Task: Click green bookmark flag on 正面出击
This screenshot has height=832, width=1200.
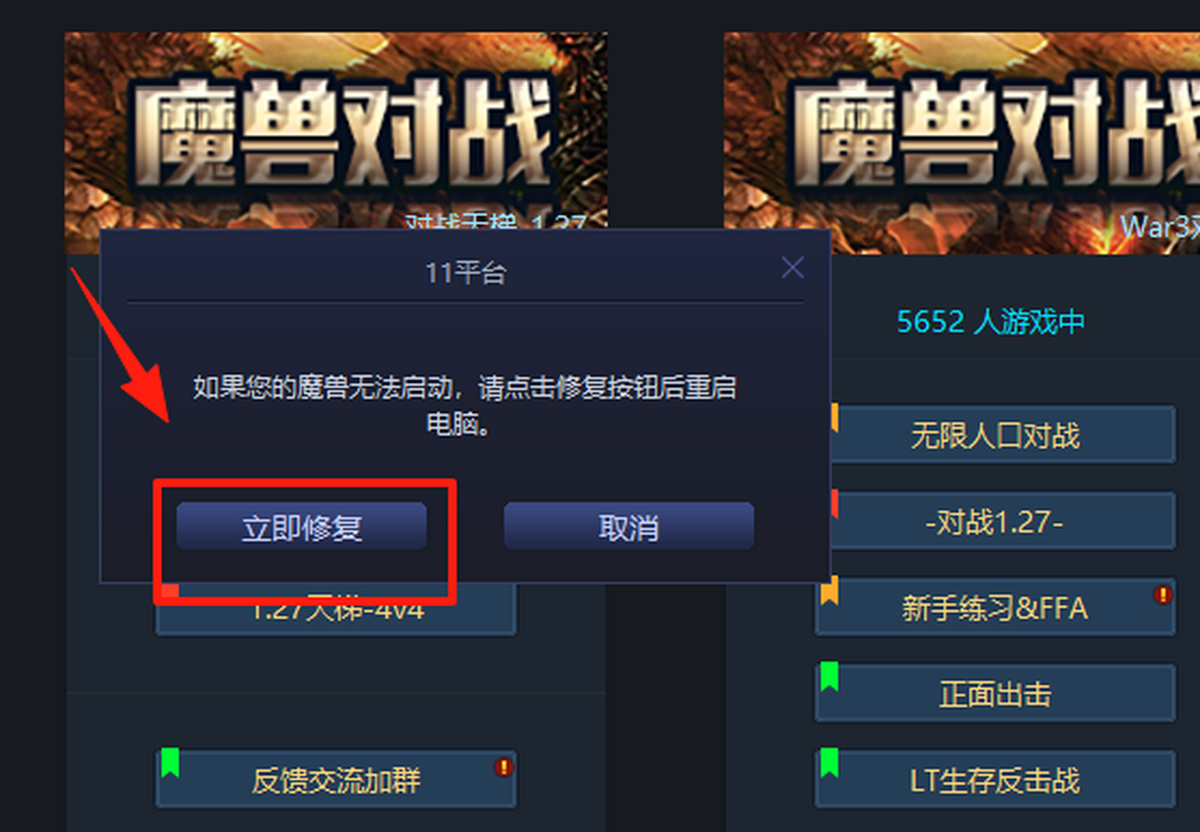Action: (829, 676)
